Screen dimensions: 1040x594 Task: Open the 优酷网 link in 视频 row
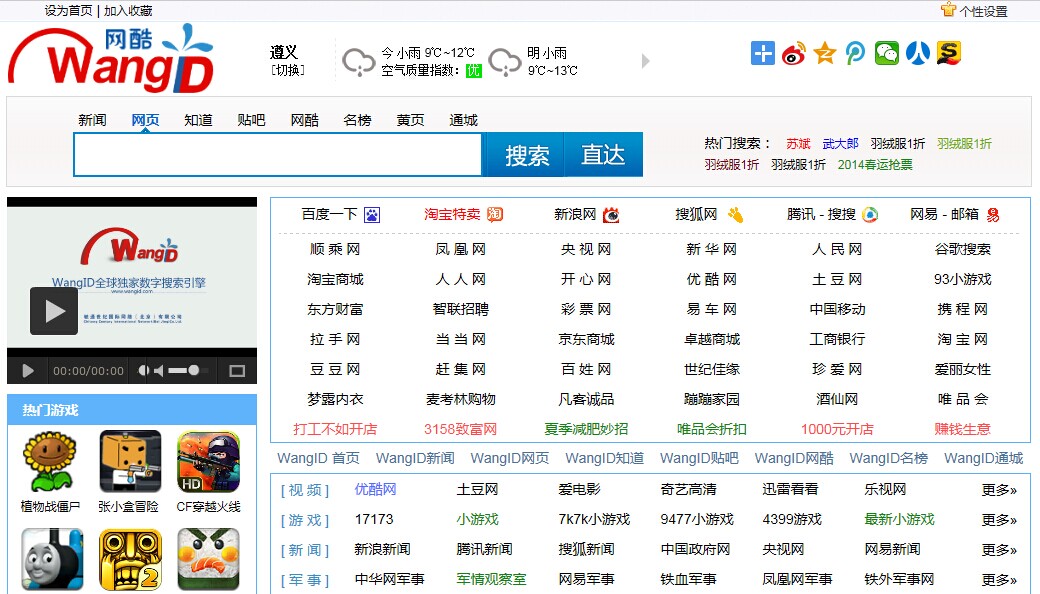(x=375, y=490)
